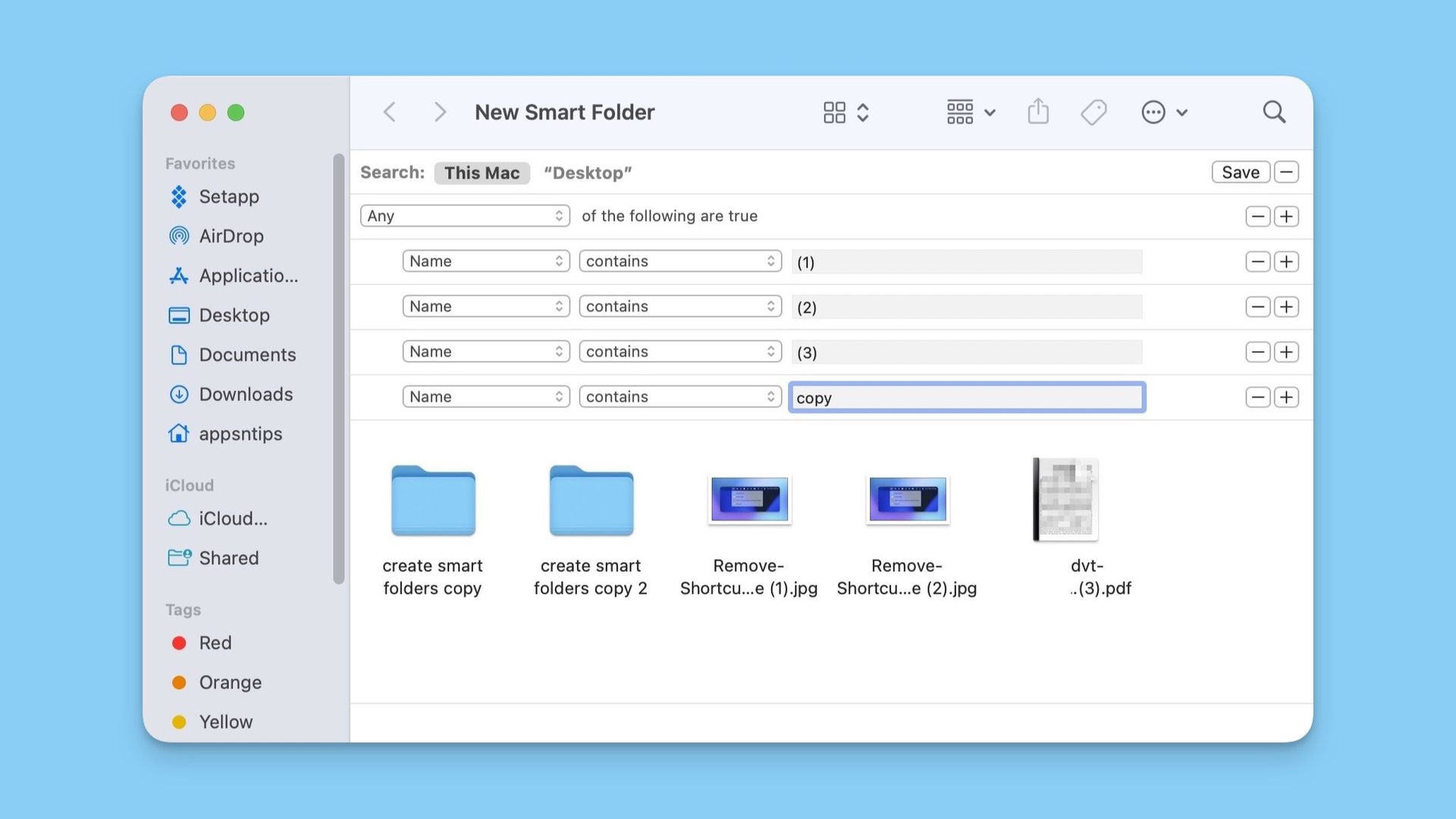
Task: Click the Downloads sidebar icon
Action: click(x=178, y=394)
